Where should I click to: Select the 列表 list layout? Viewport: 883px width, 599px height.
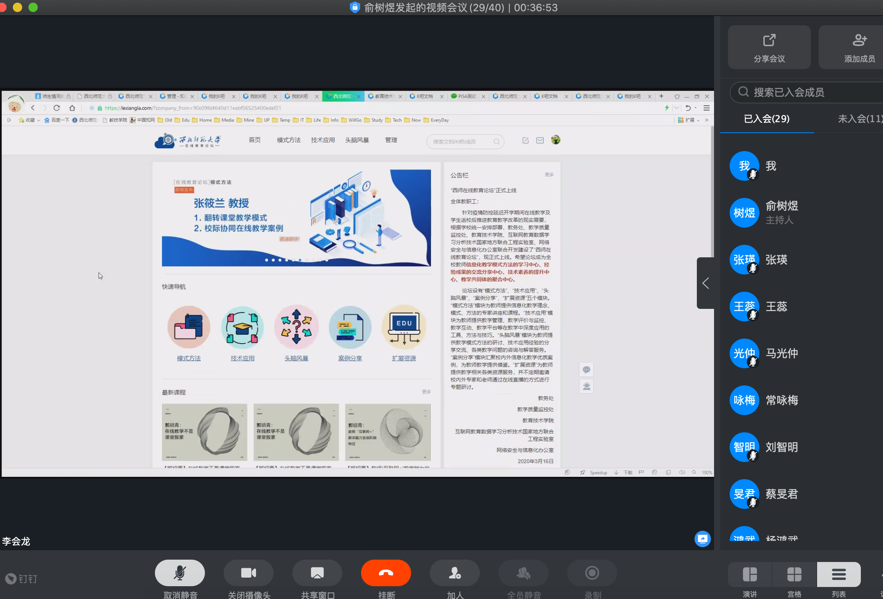[839, 574]
